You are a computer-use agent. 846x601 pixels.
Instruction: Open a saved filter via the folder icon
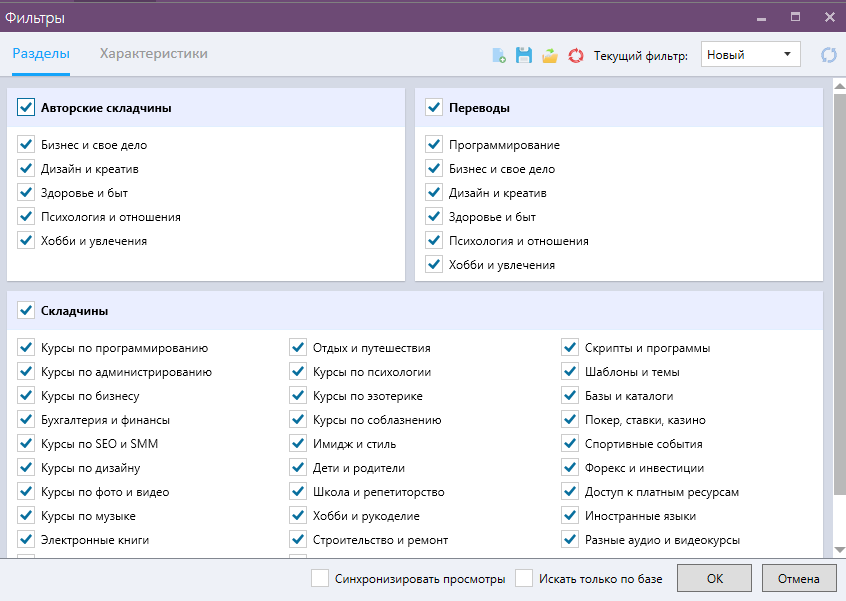point(549,56)
